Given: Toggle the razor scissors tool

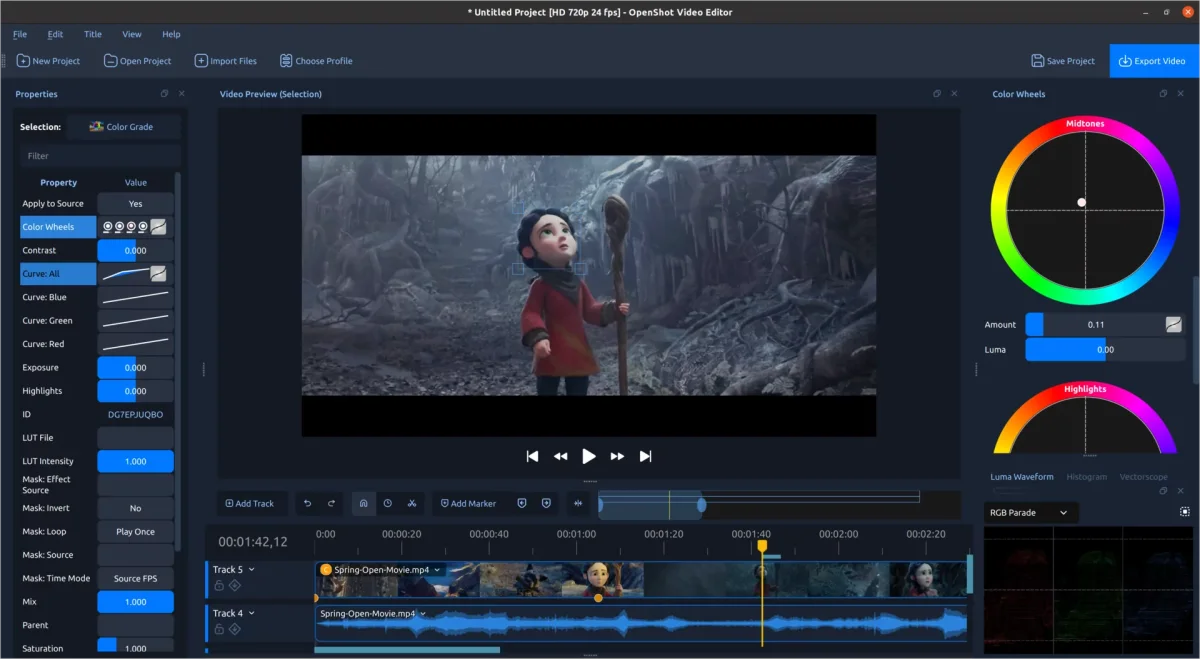Looking at the screenshot, I should [411, 503].
